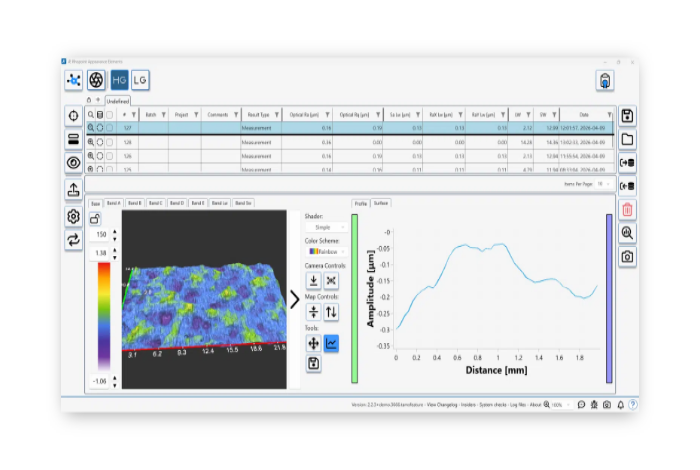The height and width of the screenshot is (470, 700).
Task: Switch to the Surface tab
Action: point(381,203)
